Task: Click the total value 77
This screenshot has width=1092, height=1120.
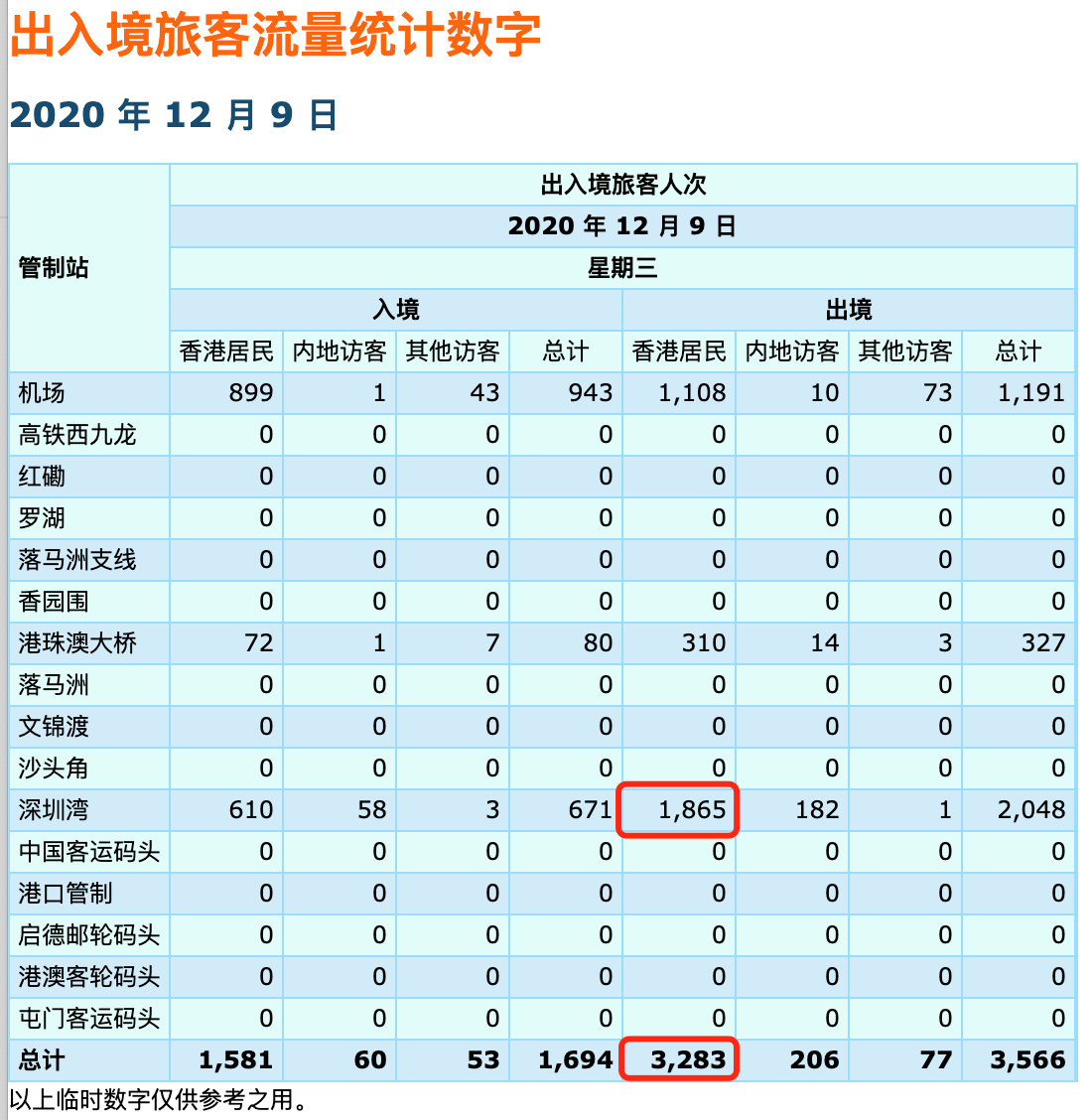Action: (x=936, y=1060)
